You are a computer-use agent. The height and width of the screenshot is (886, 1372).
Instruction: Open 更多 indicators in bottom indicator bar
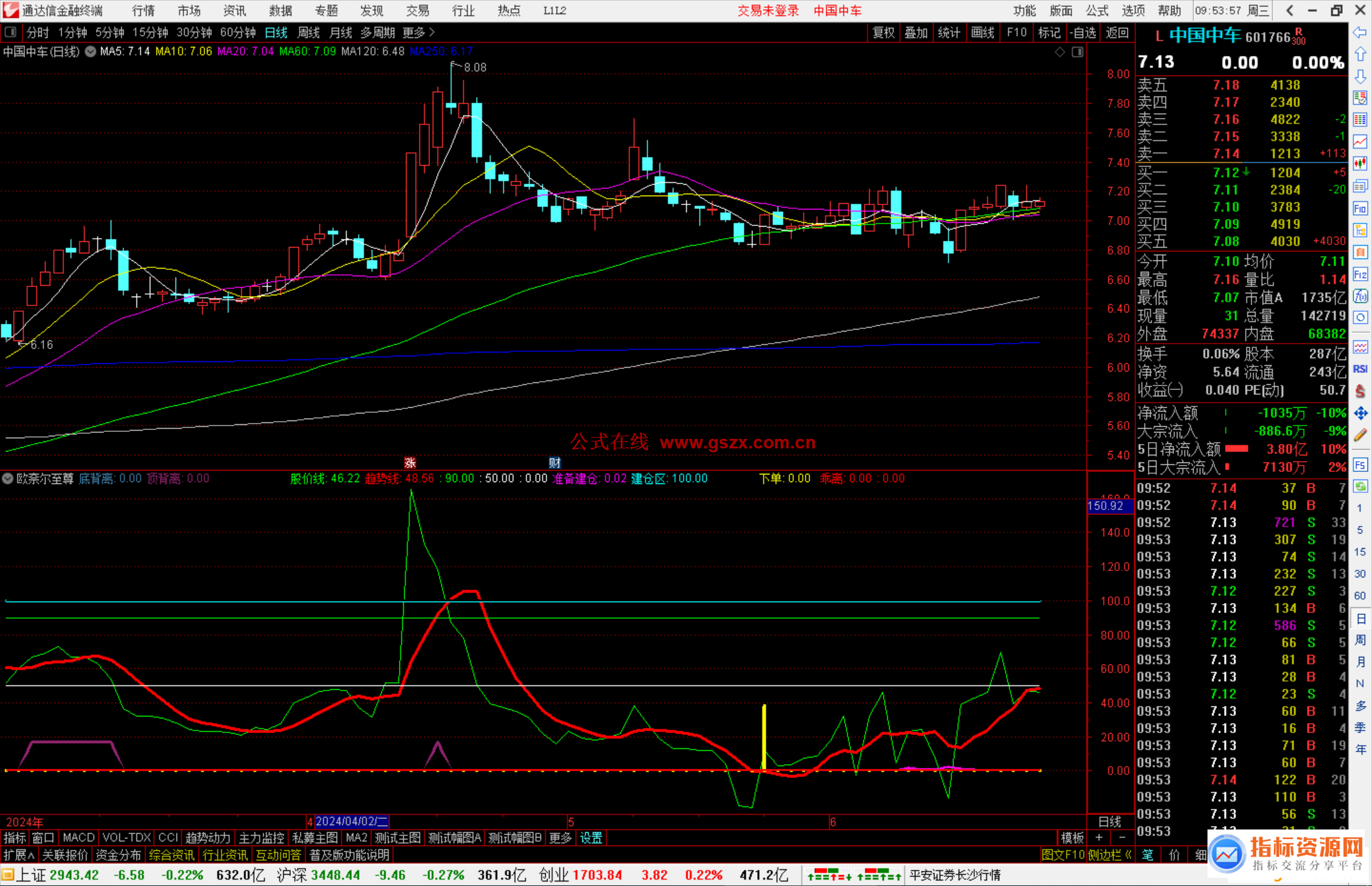[560, 838]
